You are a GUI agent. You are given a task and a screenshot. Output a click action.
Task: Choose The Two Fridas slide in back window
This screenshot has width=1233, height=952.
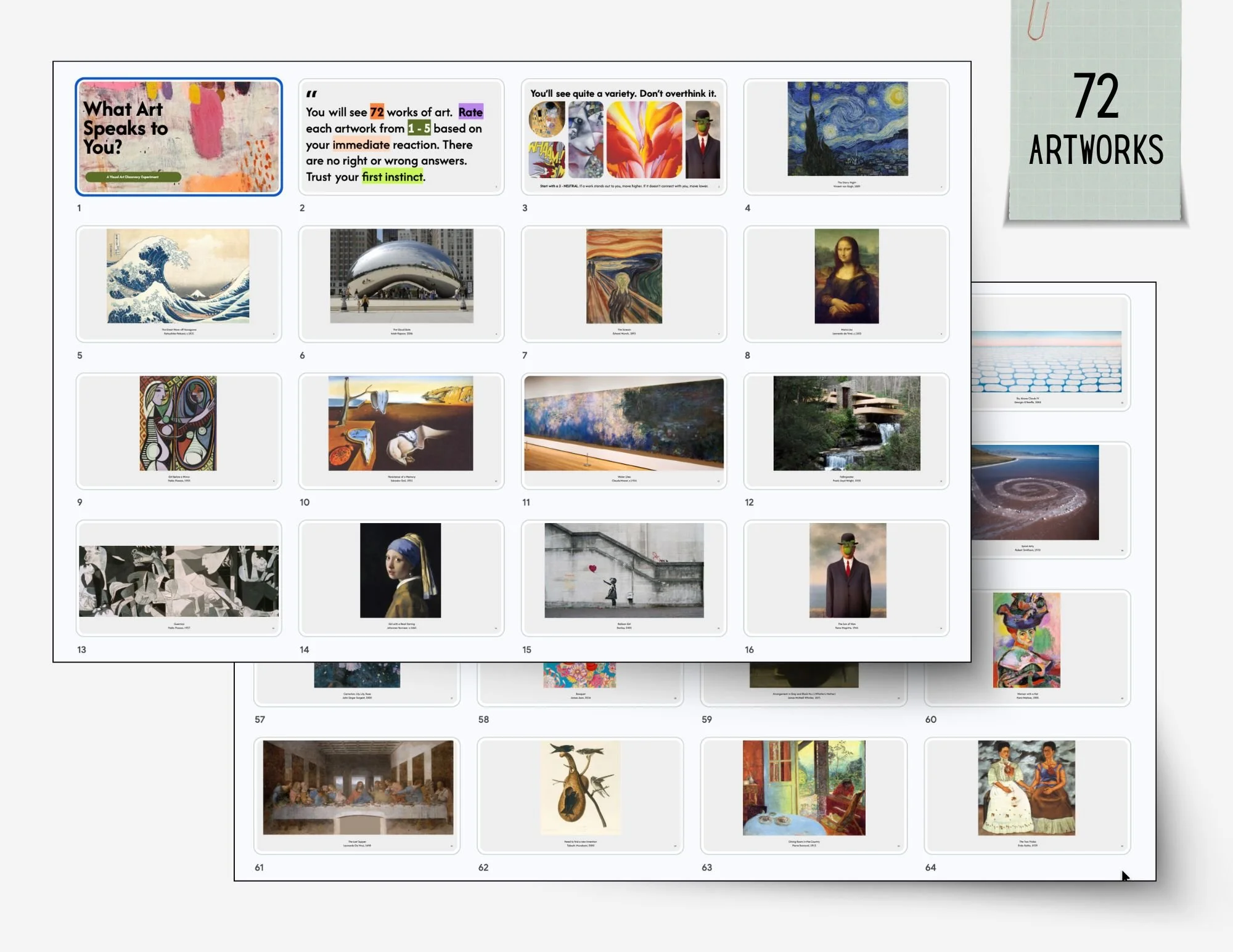[x=1027, y=795]
